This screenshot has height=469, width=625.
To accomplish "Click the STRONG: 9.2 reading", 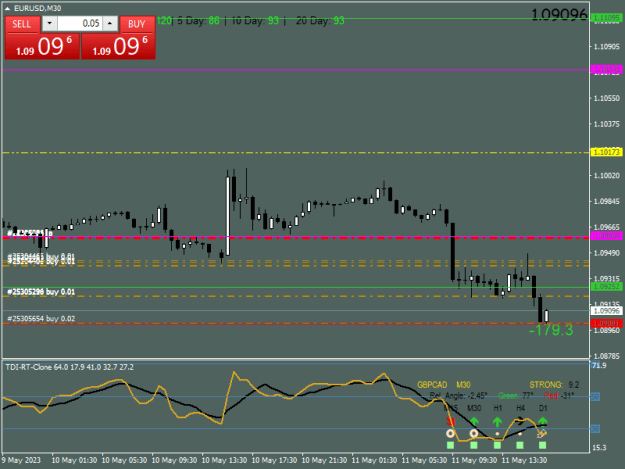I will pos(554,385).
